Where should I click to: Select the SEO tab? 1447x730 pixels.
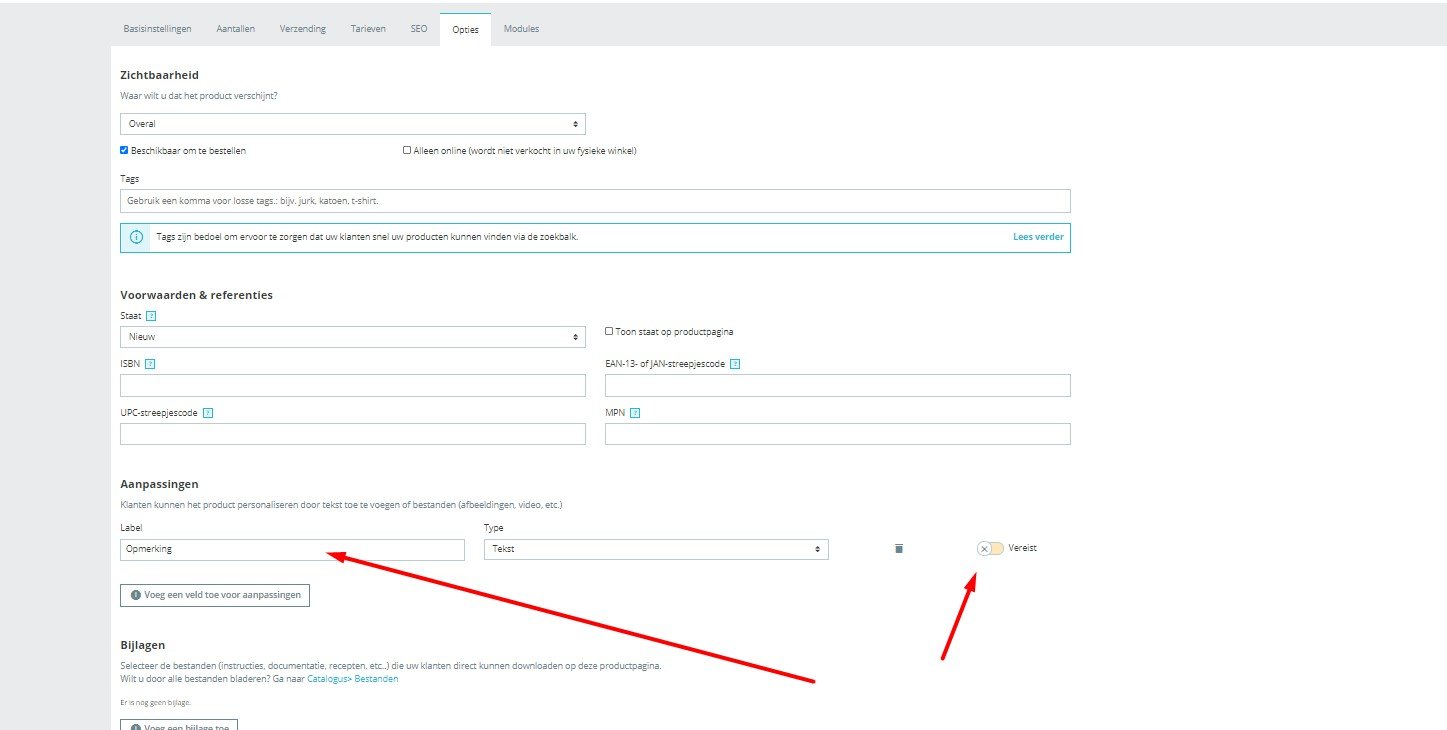[x=419, y=29]
